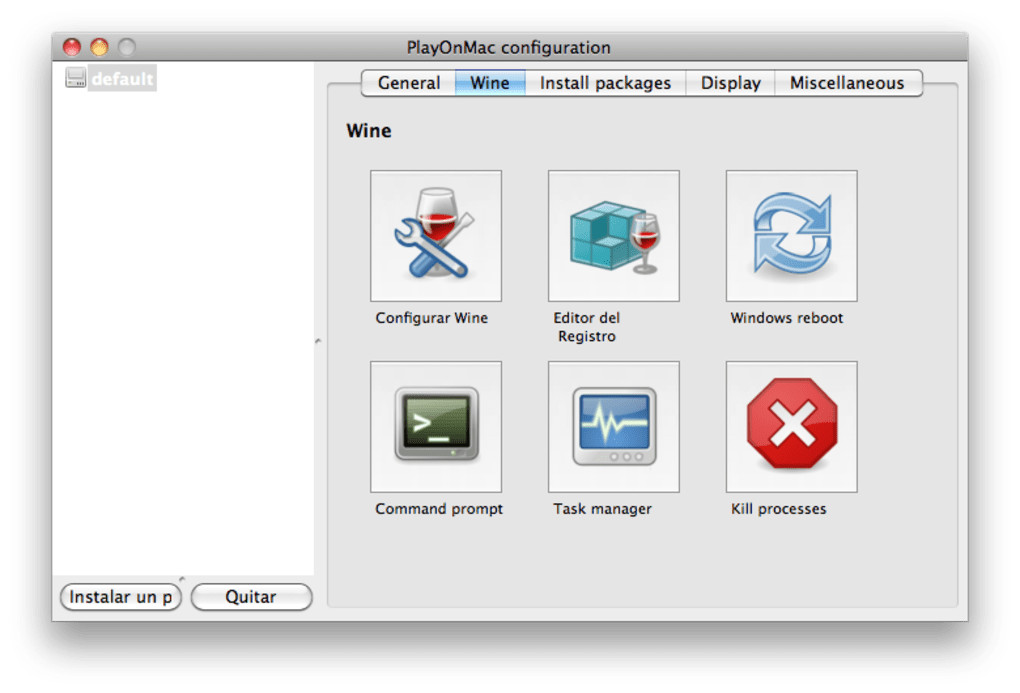Close the PlayOnMac configuration window

click(x=72, y=47)
